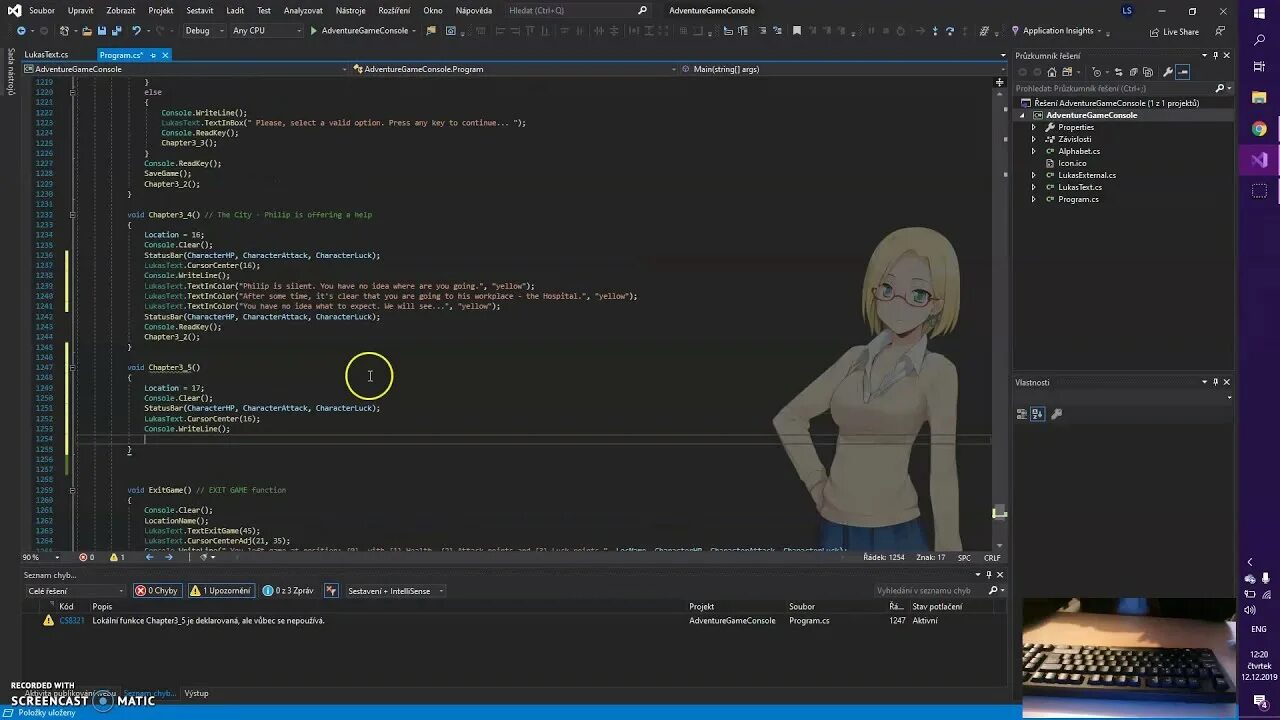Open the Debug configuration dropdown
Screen dimensions: 1280x720
pos(203,31)
